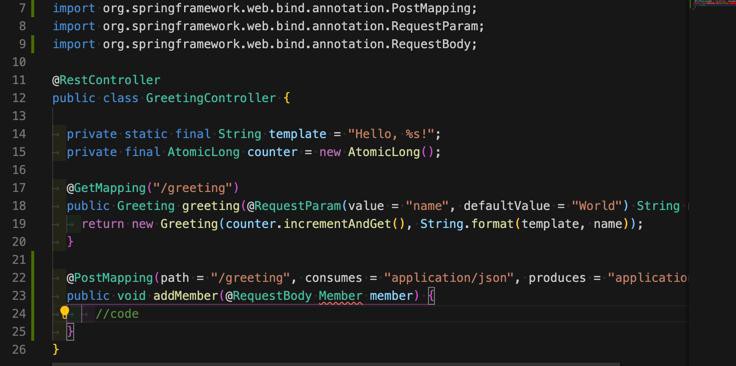Image resolution: width=736 pixels, height=366 pixels.
Task: Click the RequestParam import on line 8
Action: tap(268, 26)
